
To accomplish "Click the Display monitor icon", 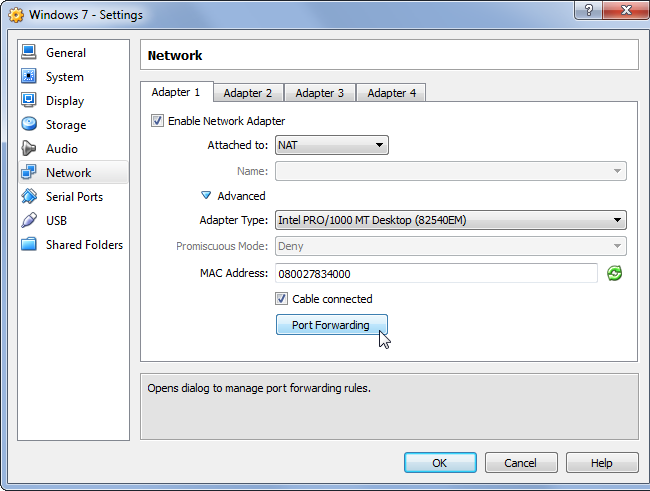I will tap(29, 101).
